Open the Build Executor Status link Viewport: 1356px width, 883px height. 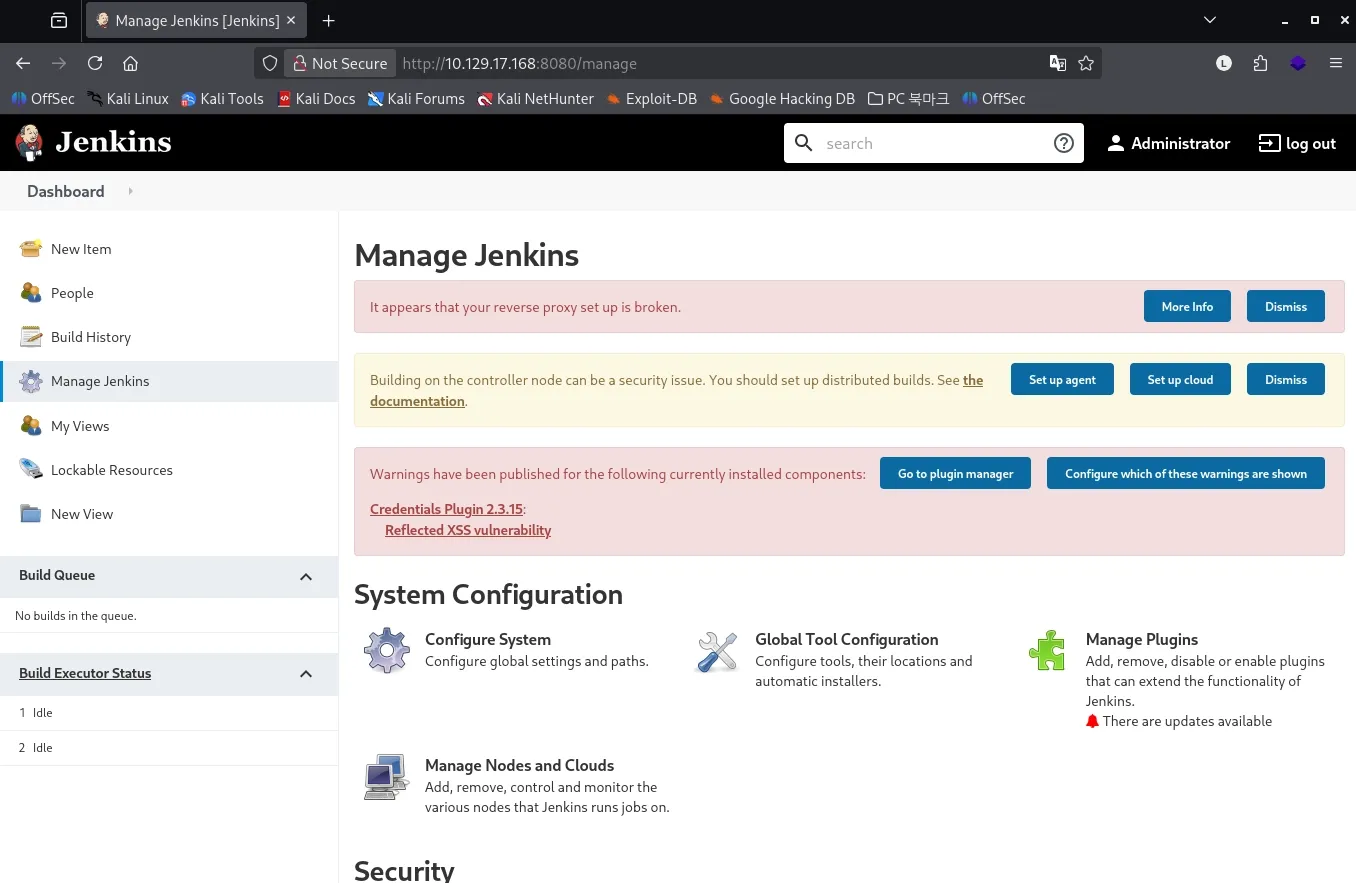pyautogui.click(x=85, y=673)
